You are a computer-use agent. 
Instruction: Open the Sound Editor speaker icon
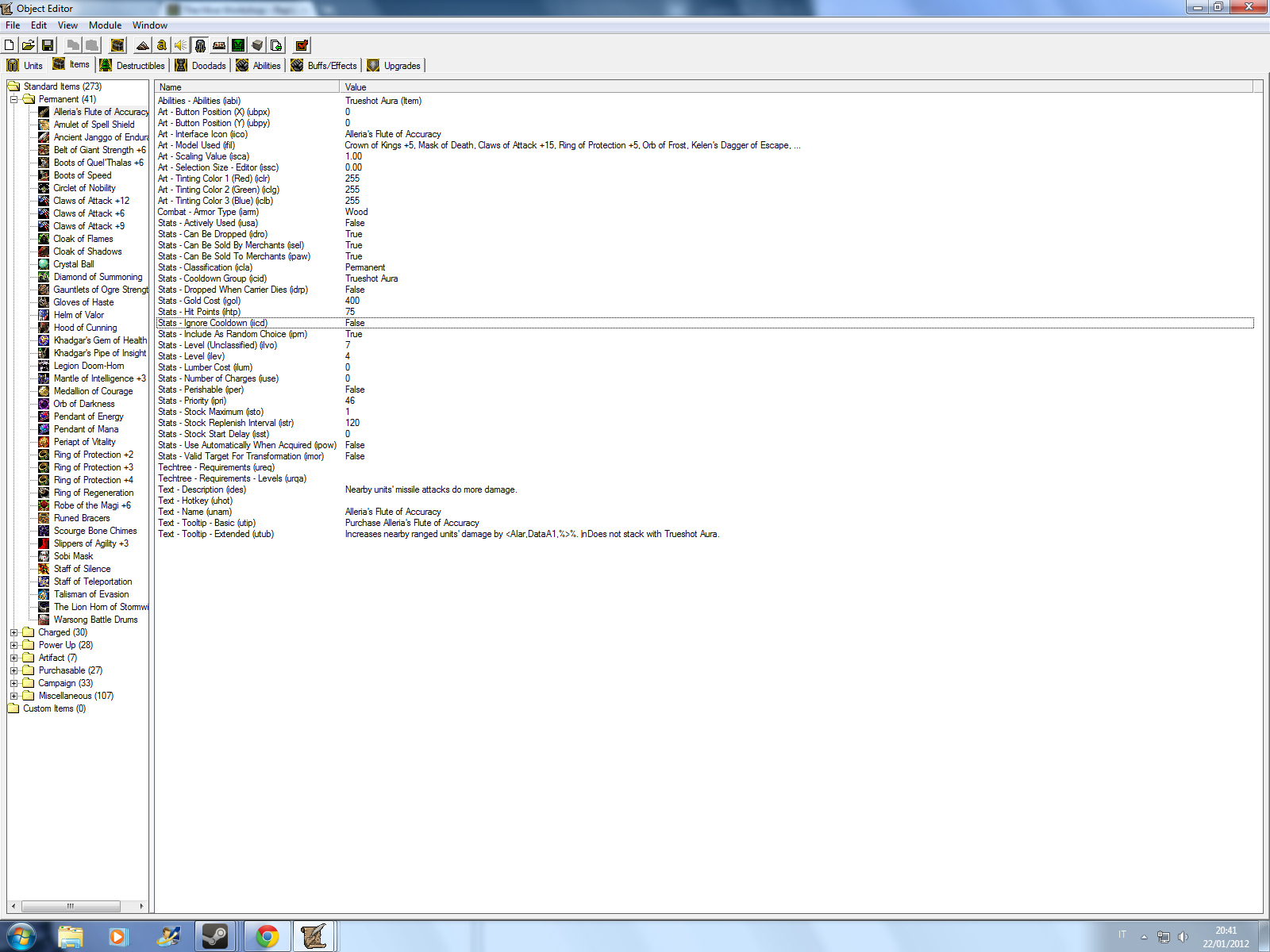[181, 45]
